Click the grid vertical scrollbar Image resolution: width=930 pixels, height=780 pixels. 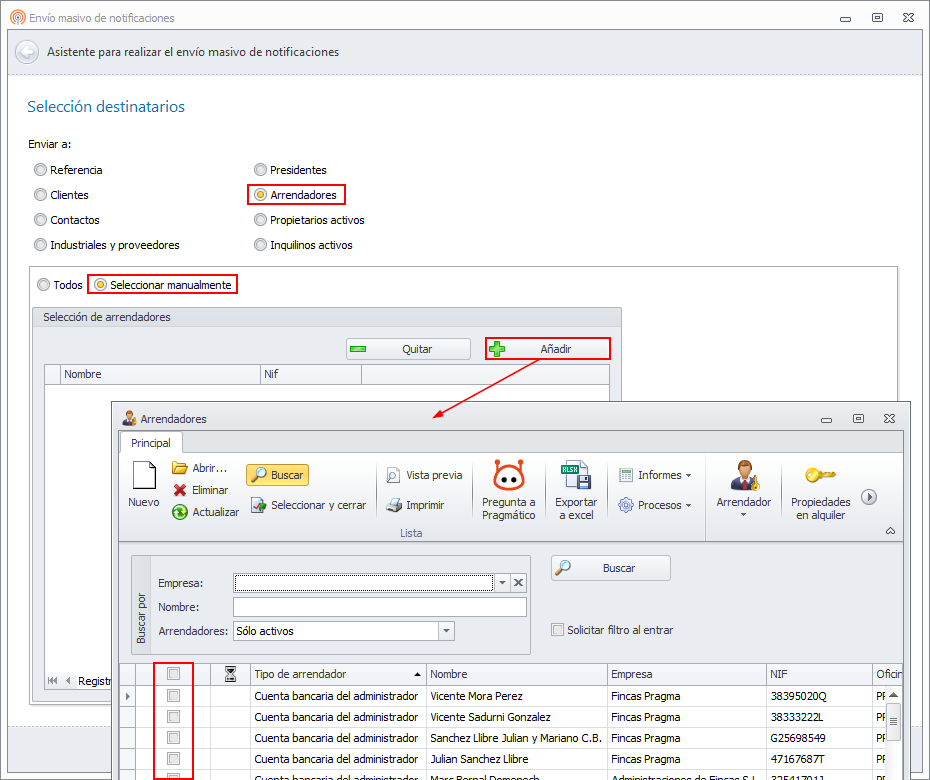pyautogui.click(x=893, y=721)
